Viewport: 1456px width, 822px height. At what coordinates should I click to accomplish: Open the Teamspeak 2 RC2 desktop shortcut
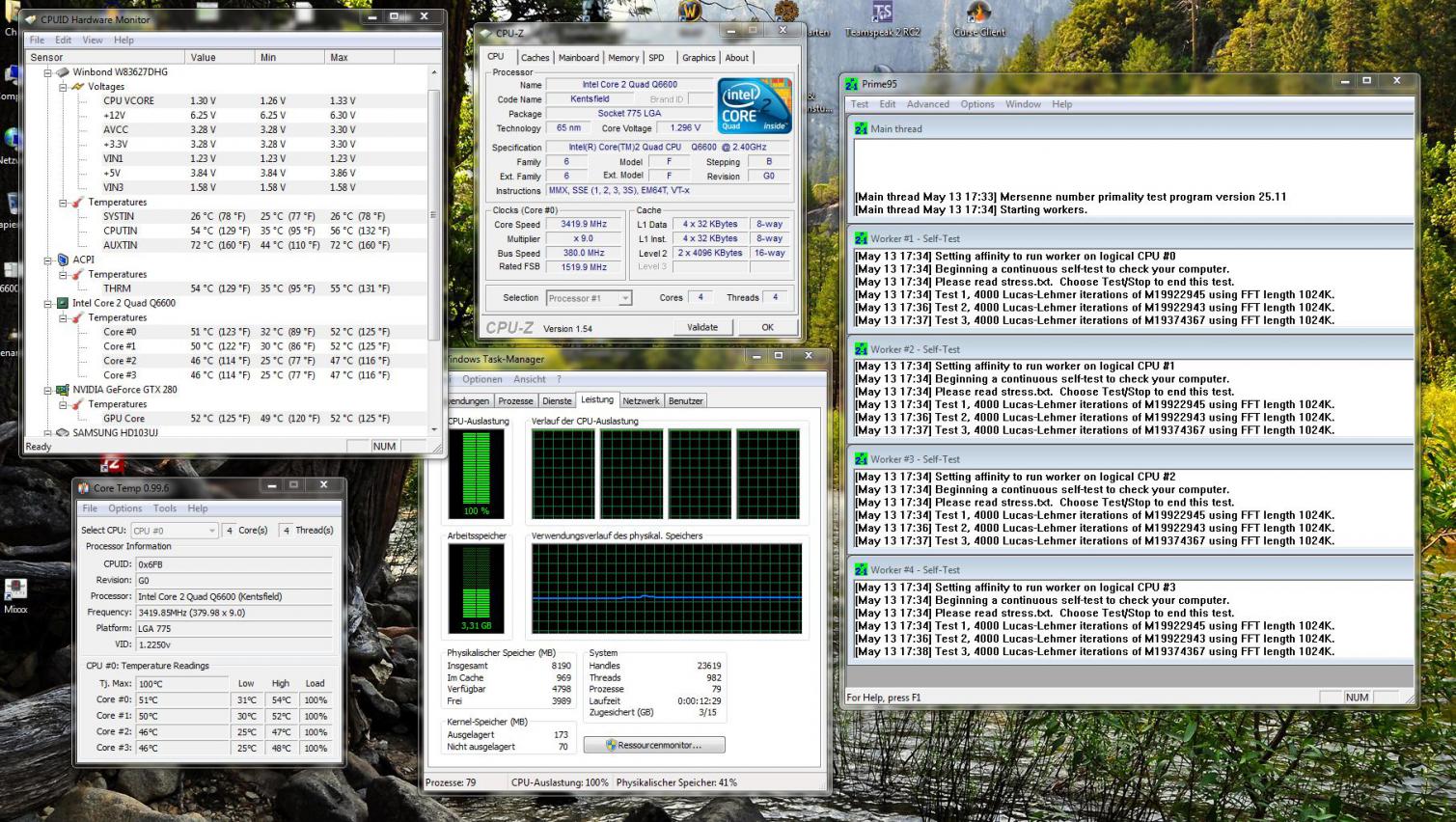coord(882,19)
